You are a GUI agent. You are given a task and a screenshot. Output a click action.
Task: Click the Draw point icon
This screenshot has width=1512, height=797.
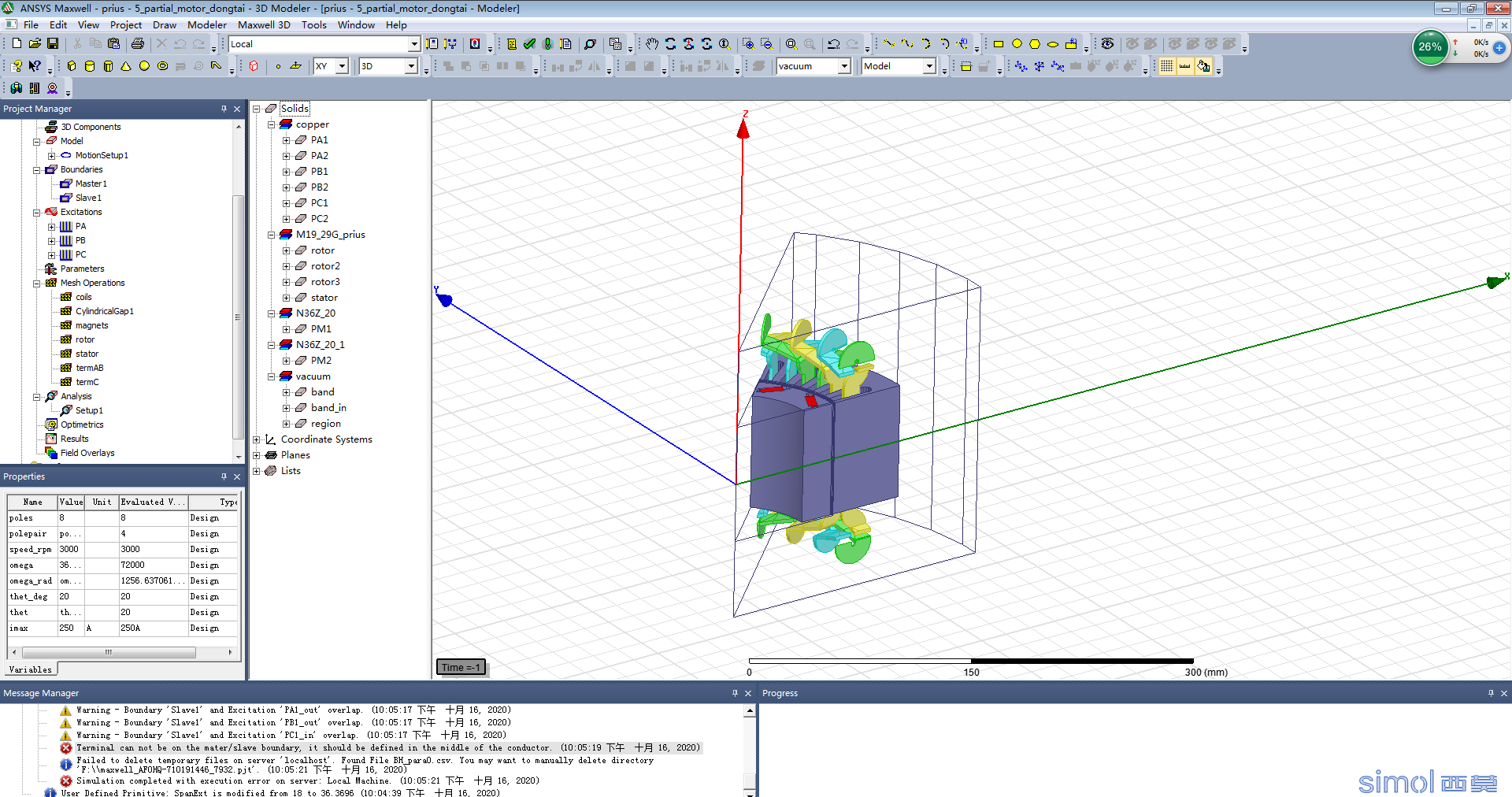coord(278,66)
